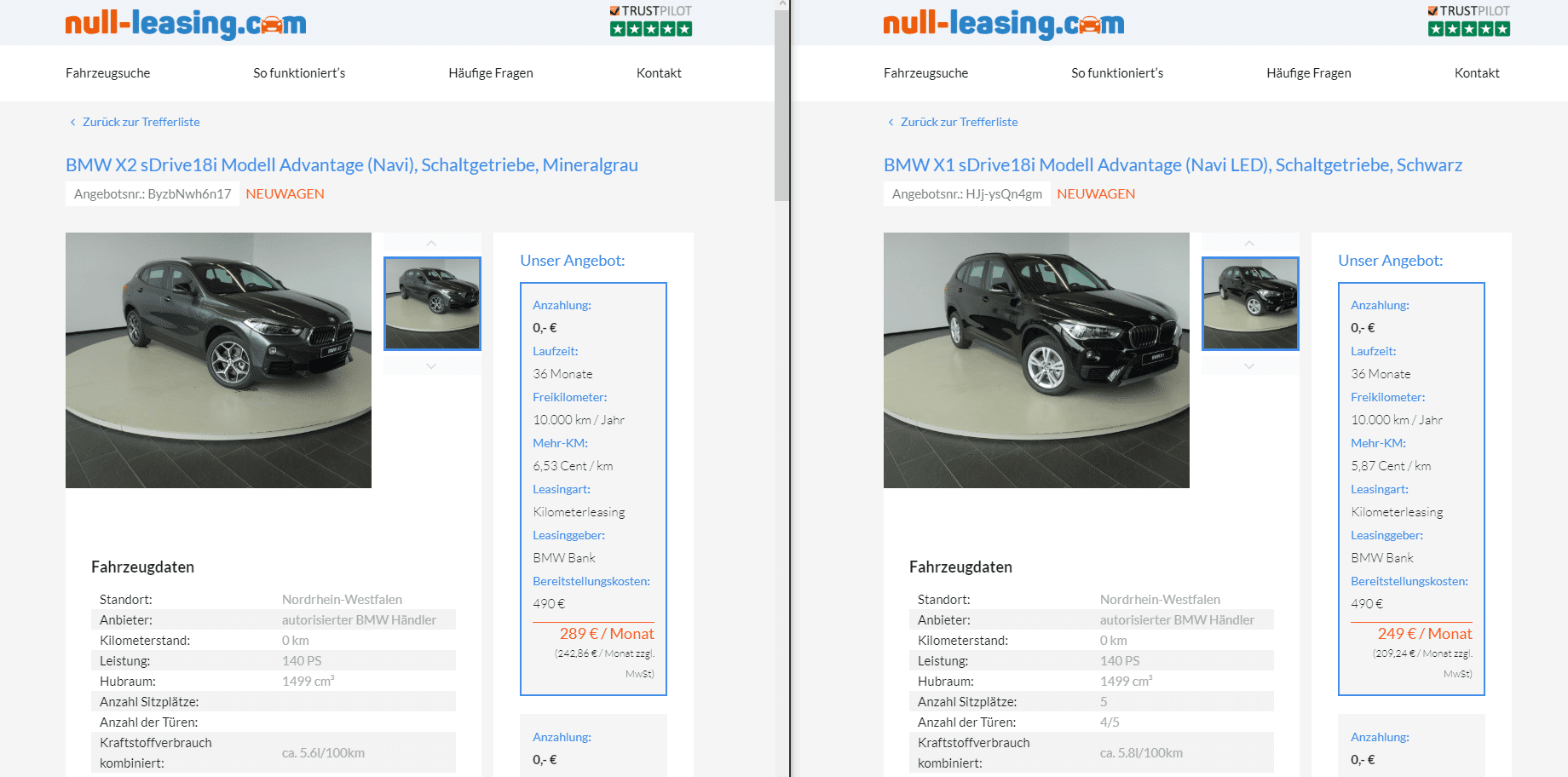Open Fahrzeugsuche in left window menu

pos(108,73)
